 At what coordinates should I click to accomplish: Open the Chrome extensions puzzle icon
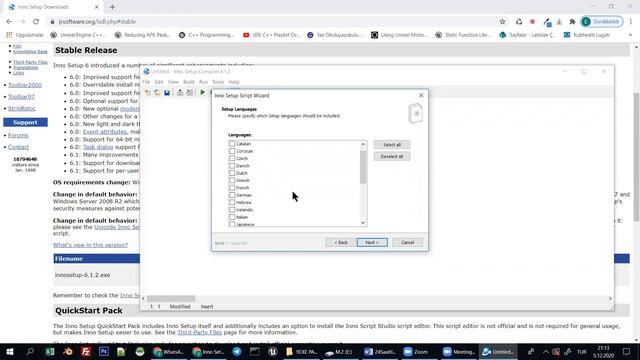coord(572,22)
